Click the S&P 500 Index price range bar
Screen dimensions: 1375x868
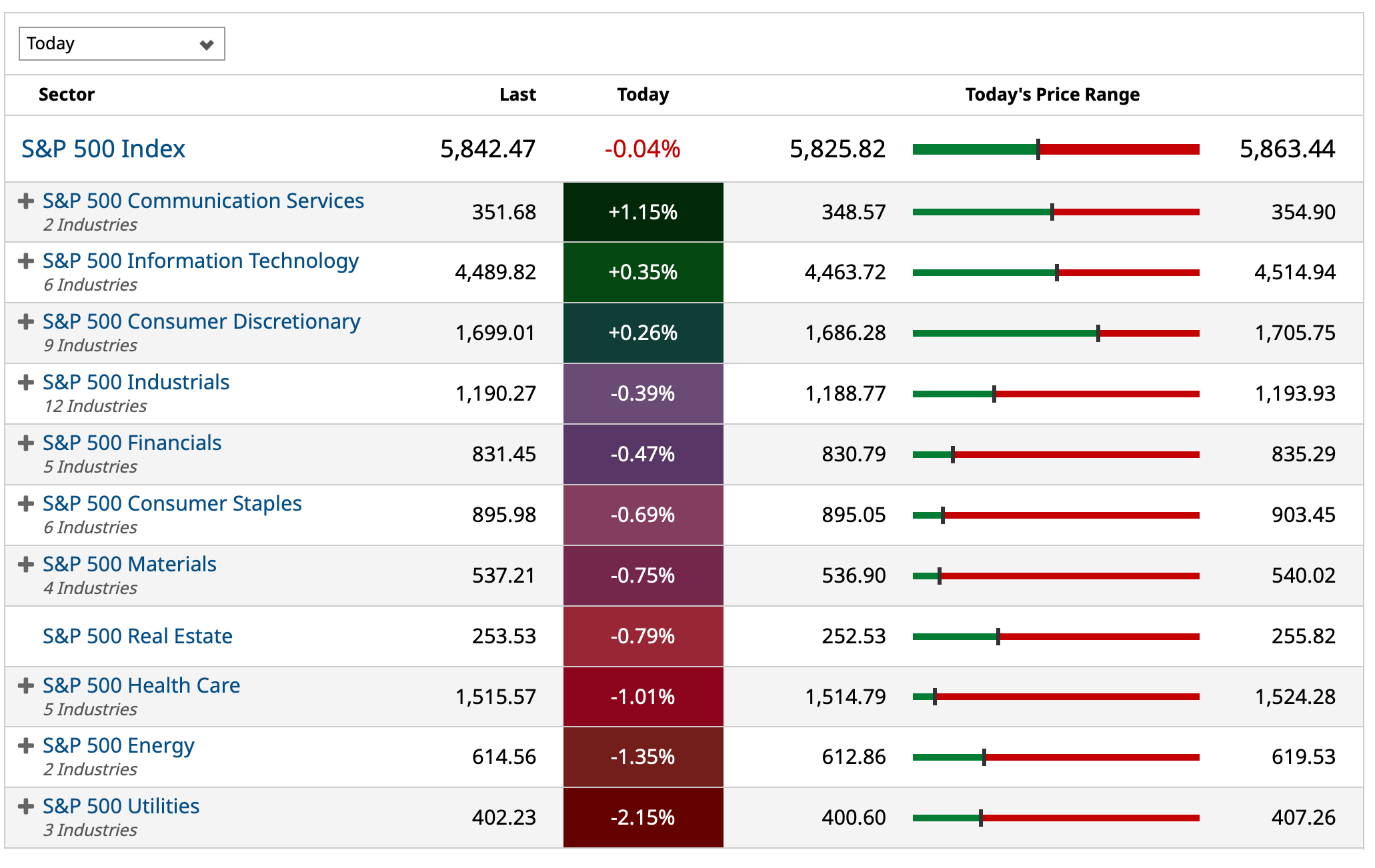point(1056,149)
